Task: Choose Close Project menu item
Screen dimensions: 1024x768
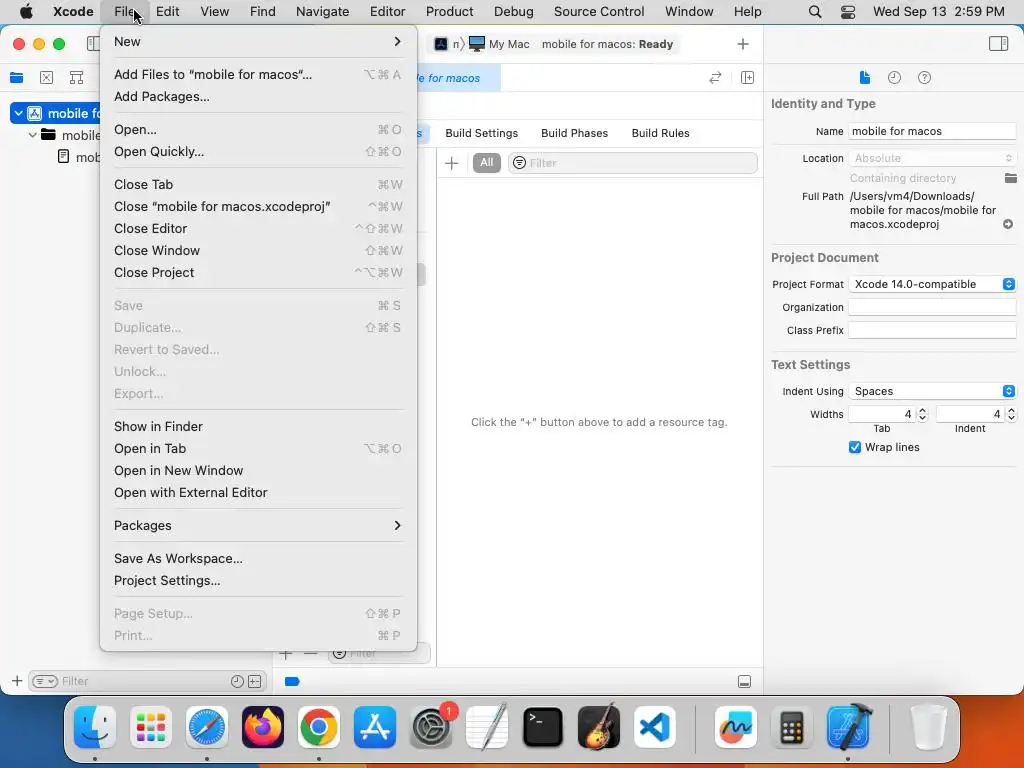Action: tap(258, 273)
